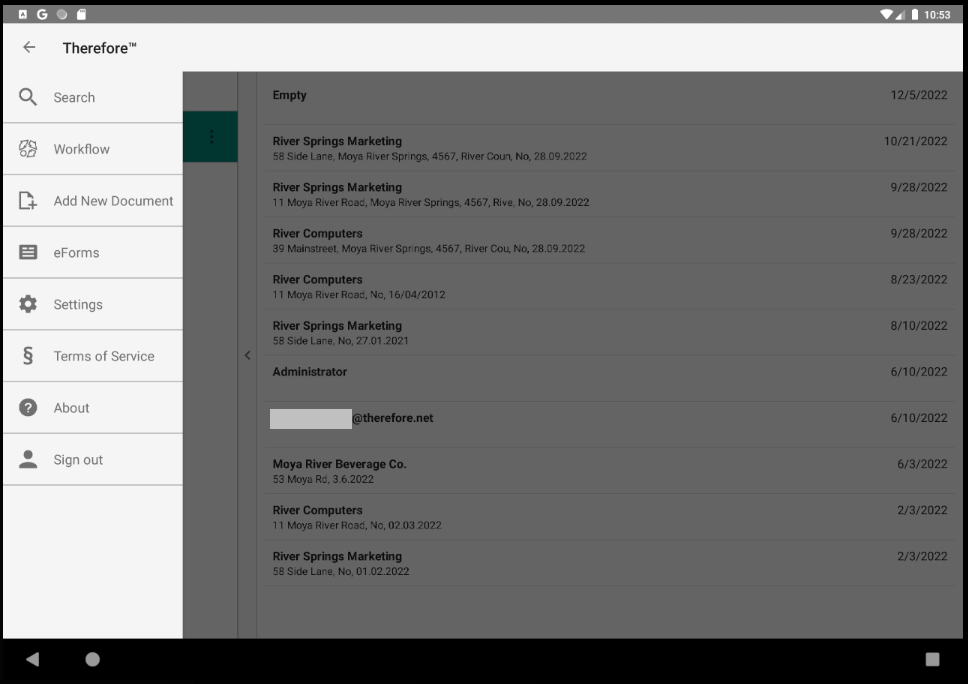Click the Search magnifier icon

pos(28,97)
